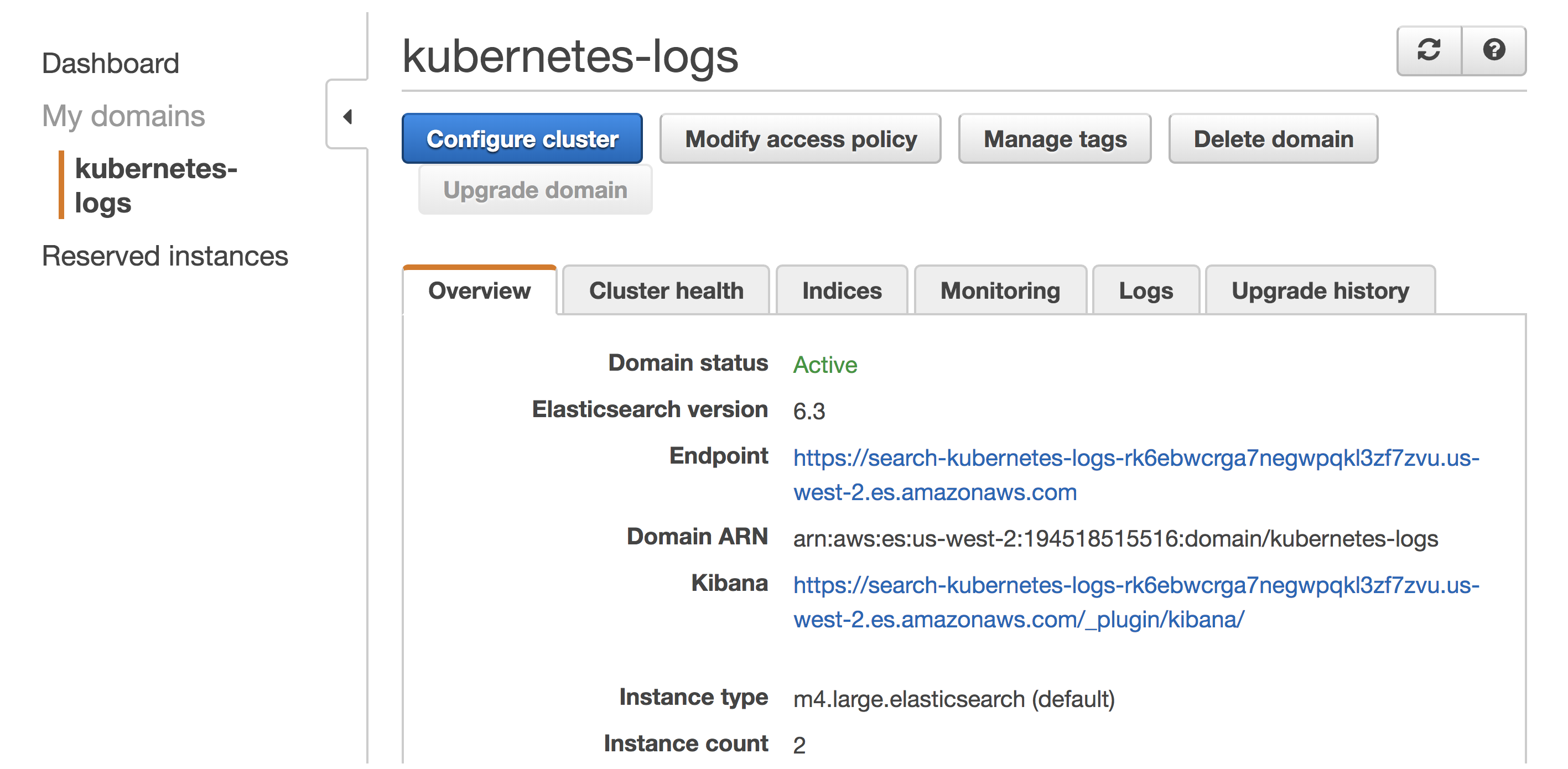The height and width of the screenshot is (769, 1568).
Task: Click Manage tags
Action: (x=1055, y=138)
